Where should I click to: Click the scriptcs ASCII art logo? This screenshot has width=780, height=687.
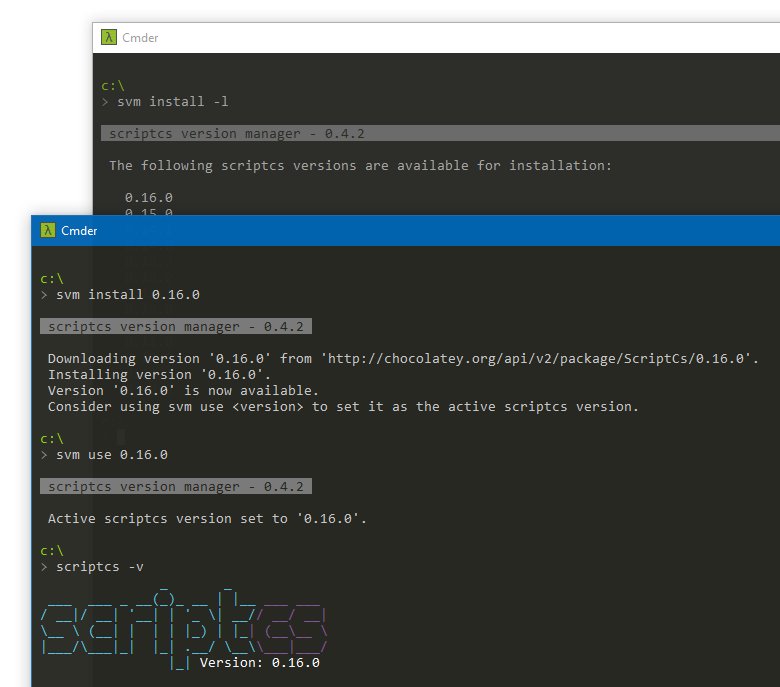tap(184, 628)
